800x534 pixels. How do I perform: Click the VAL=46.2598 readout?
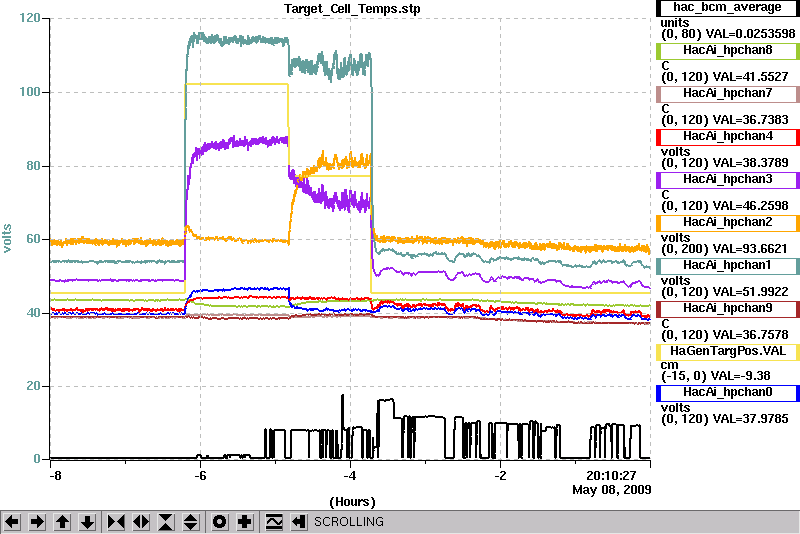pyautogui.click(x=751, y=206)
